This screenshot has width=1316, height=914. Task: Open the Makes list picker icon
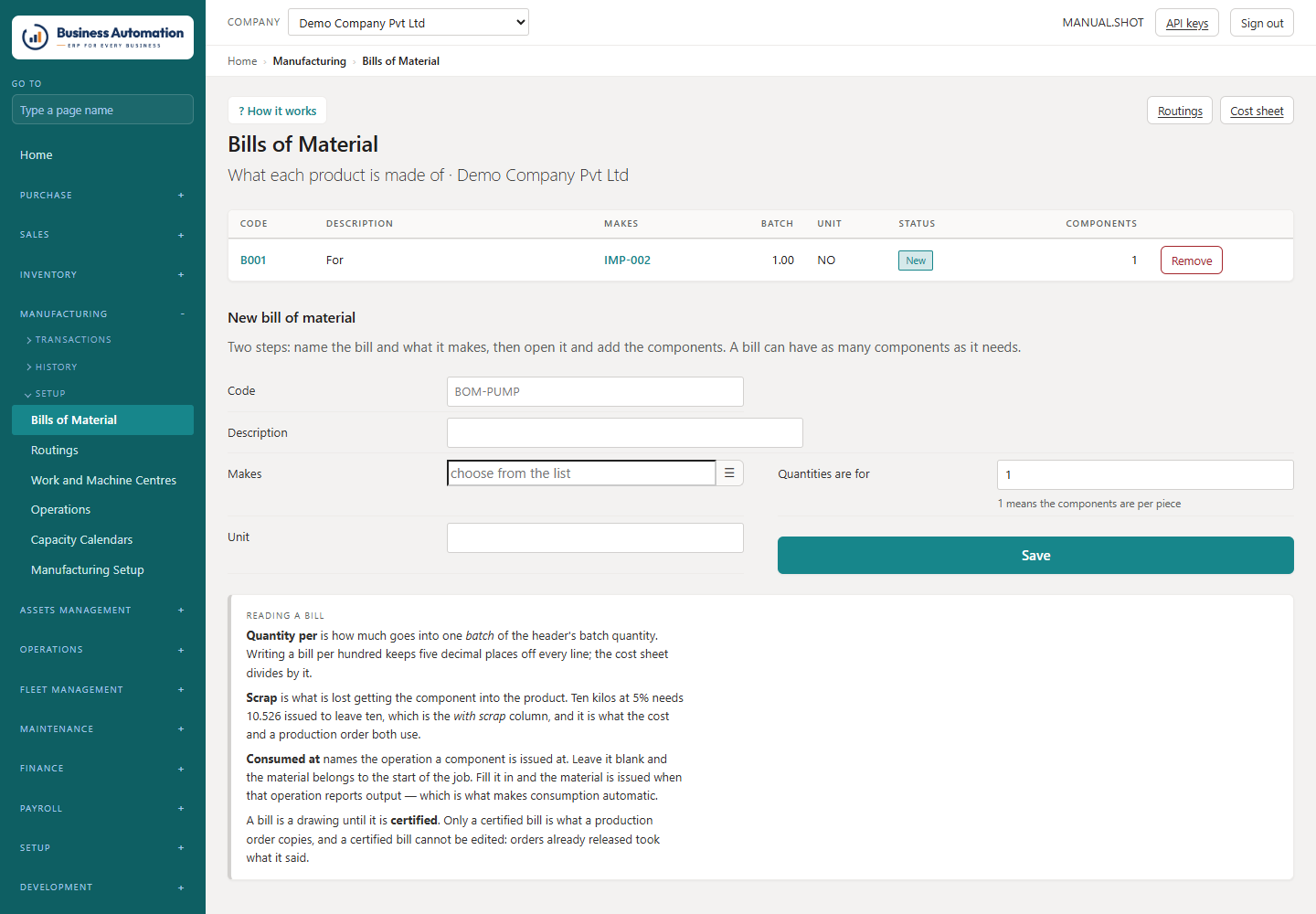[x=729, y=473]
